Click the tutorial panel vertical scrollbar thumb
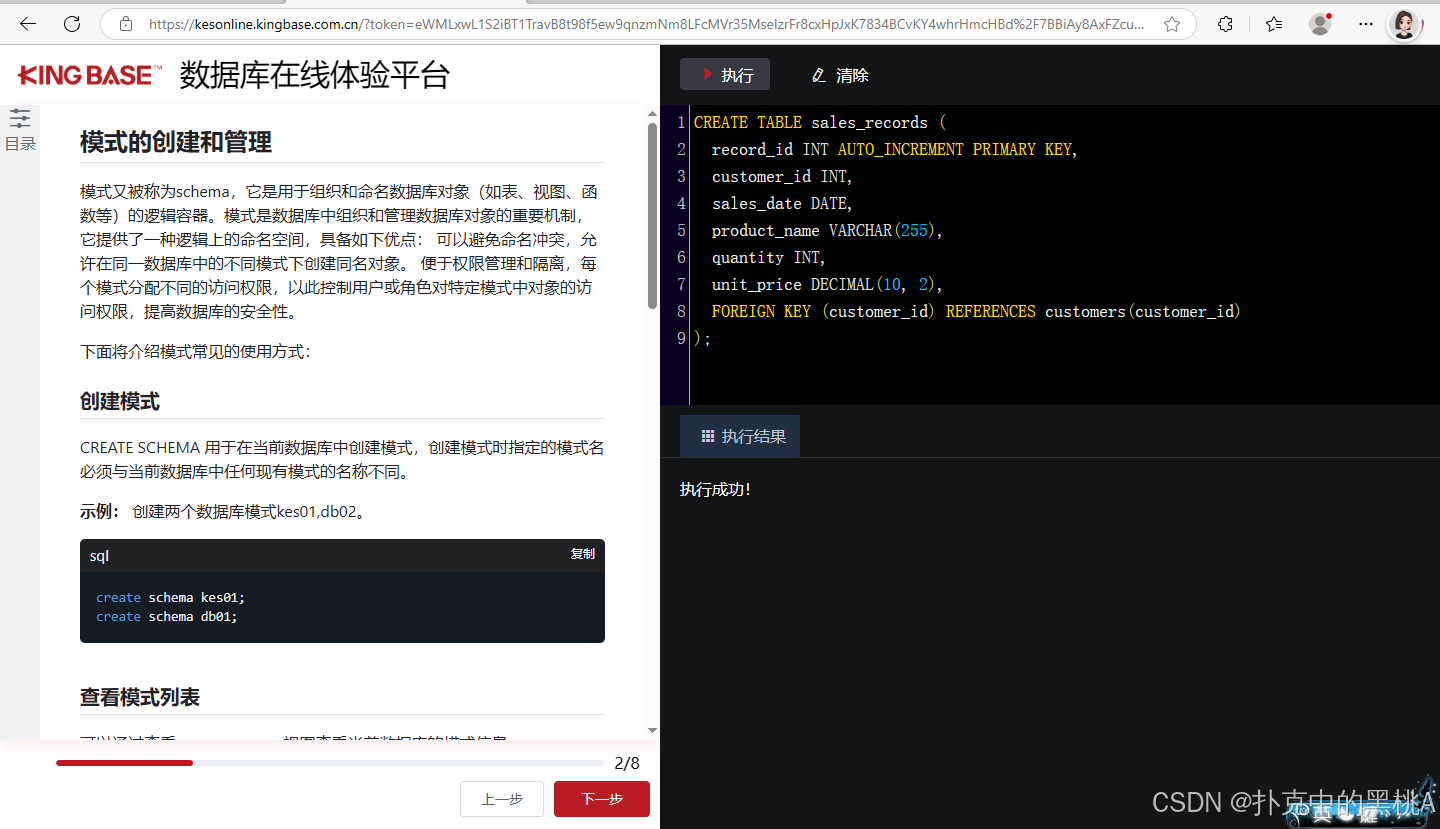Viewport: 1440px width, 829px height. pos(652,215)
